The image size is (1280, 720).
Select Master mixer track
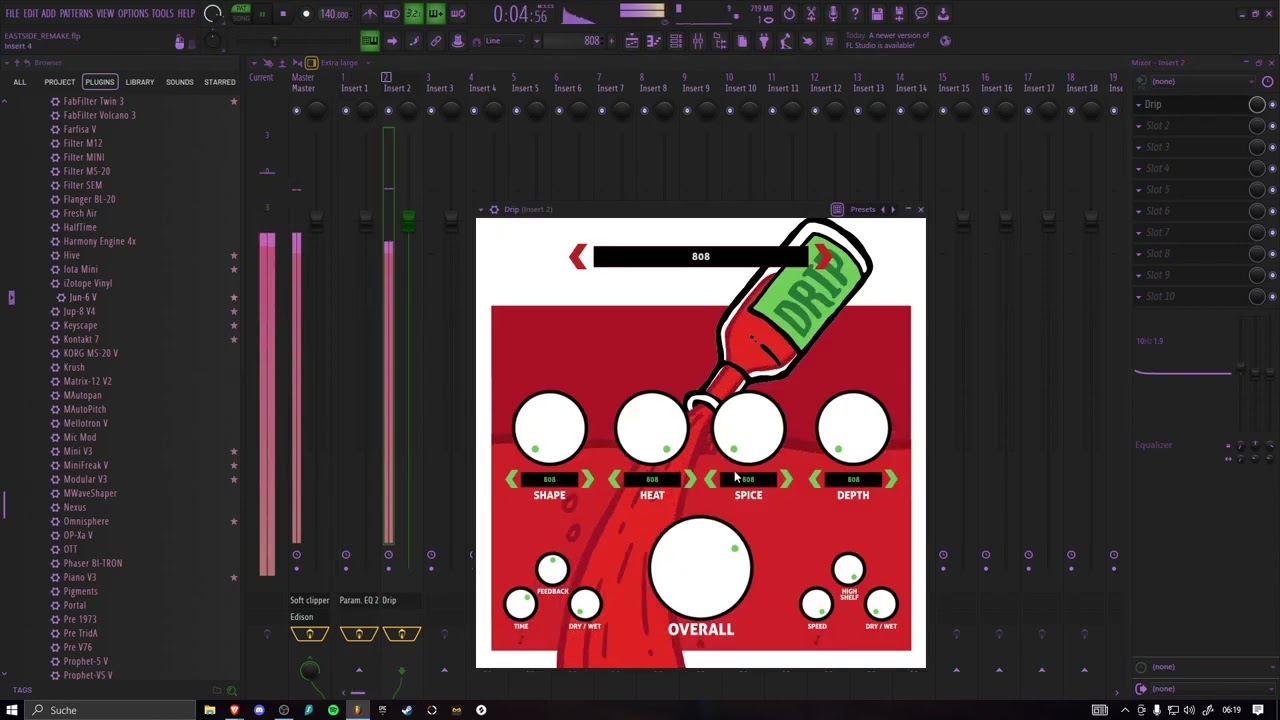tap(303, 88)
